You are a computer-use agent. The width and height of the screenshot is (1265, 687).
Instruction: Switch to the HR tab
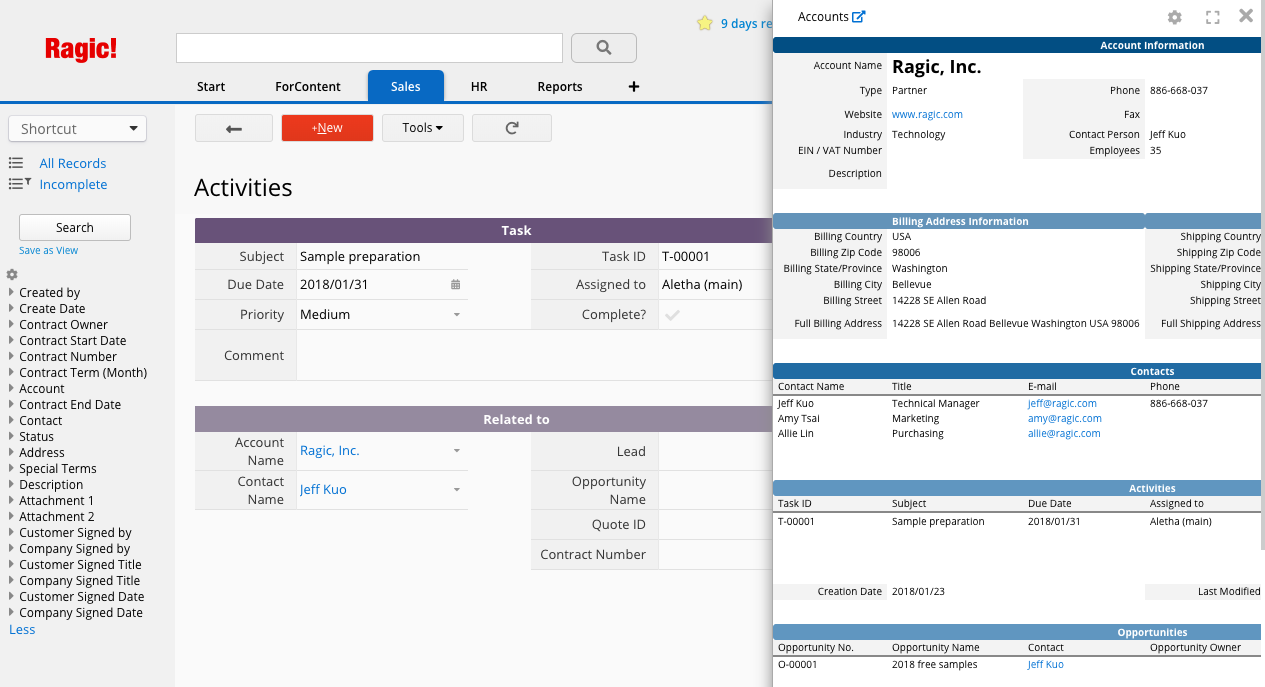click(x=479, y=87)
